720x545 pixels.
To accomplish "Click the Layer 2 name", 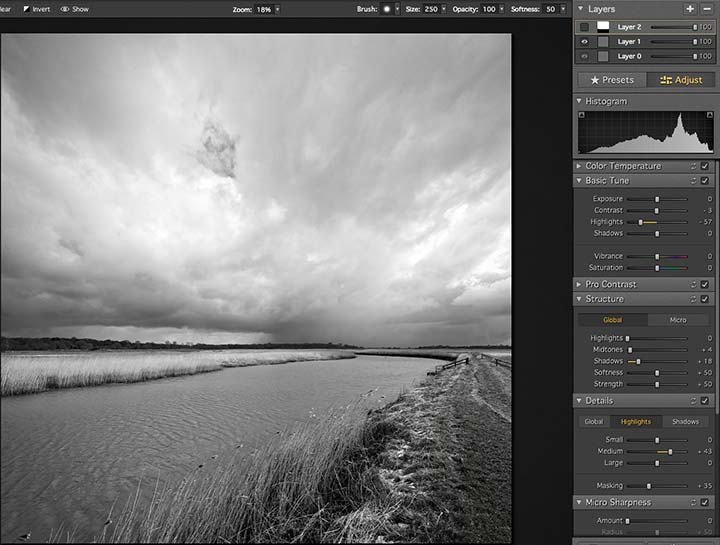I will tap(629, 27).
